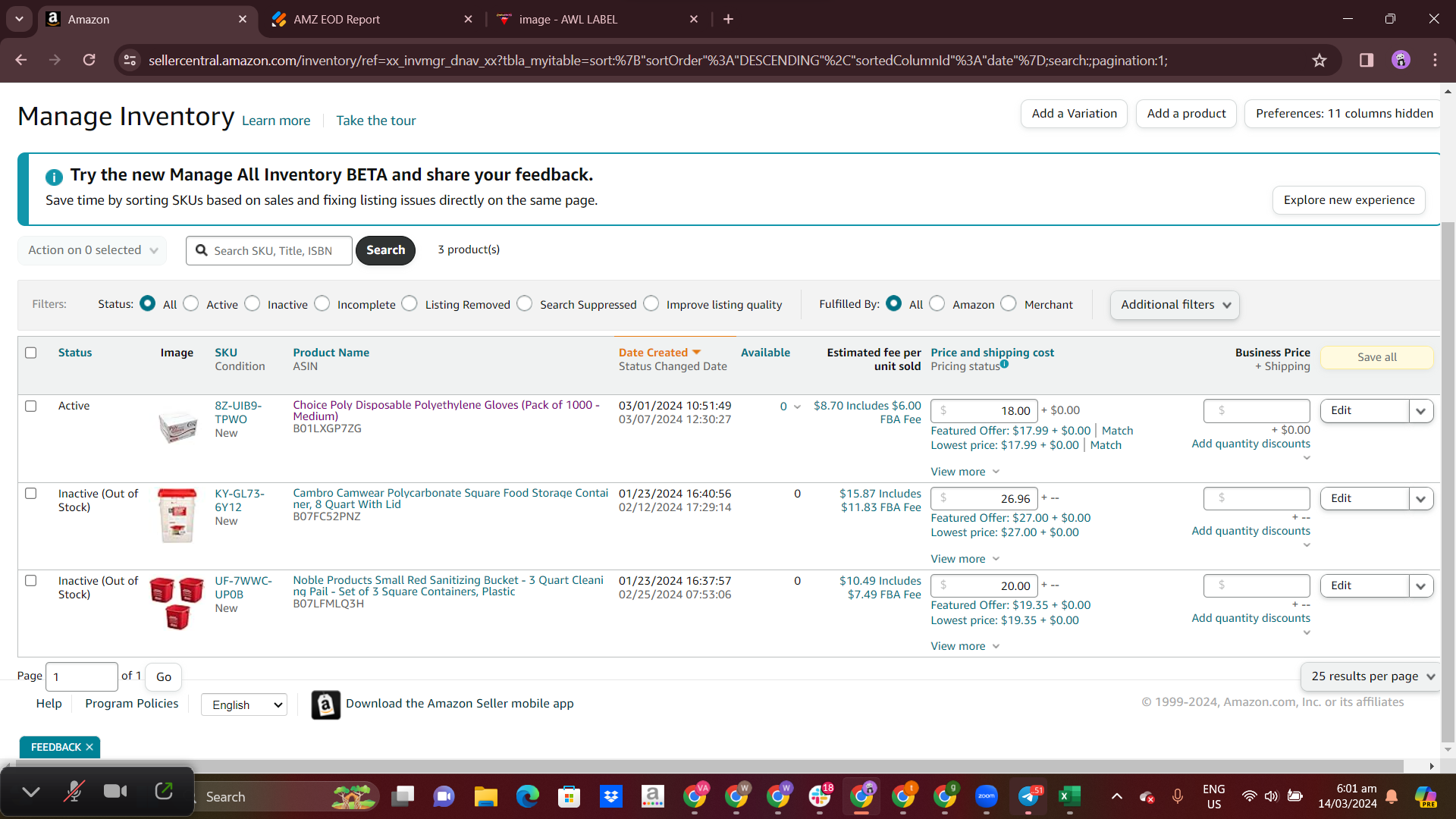
Task: Open the Edit dropdown arrow for the gloves row
Action: [1421, 411]
